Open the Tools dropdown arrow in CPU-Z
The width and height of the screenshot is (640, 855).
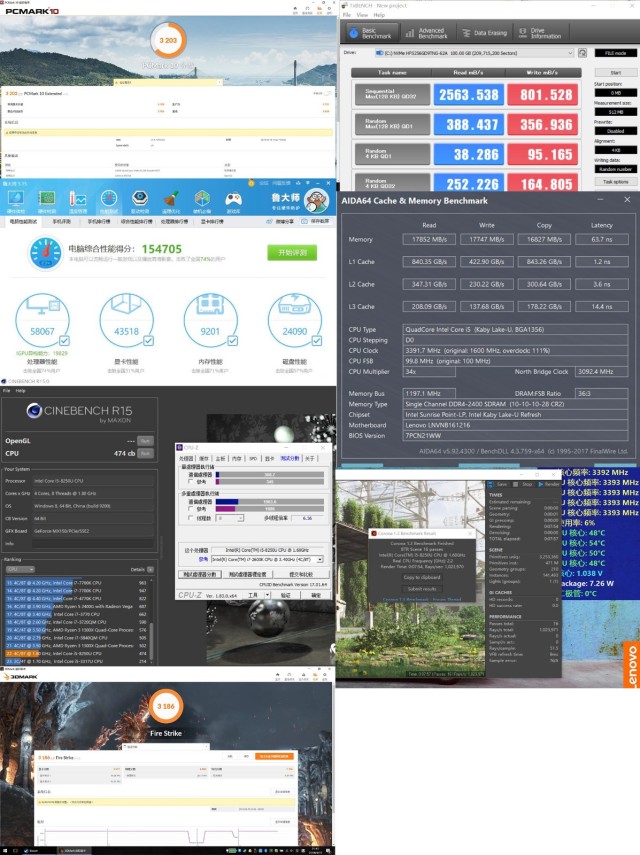tap(267, 595)
